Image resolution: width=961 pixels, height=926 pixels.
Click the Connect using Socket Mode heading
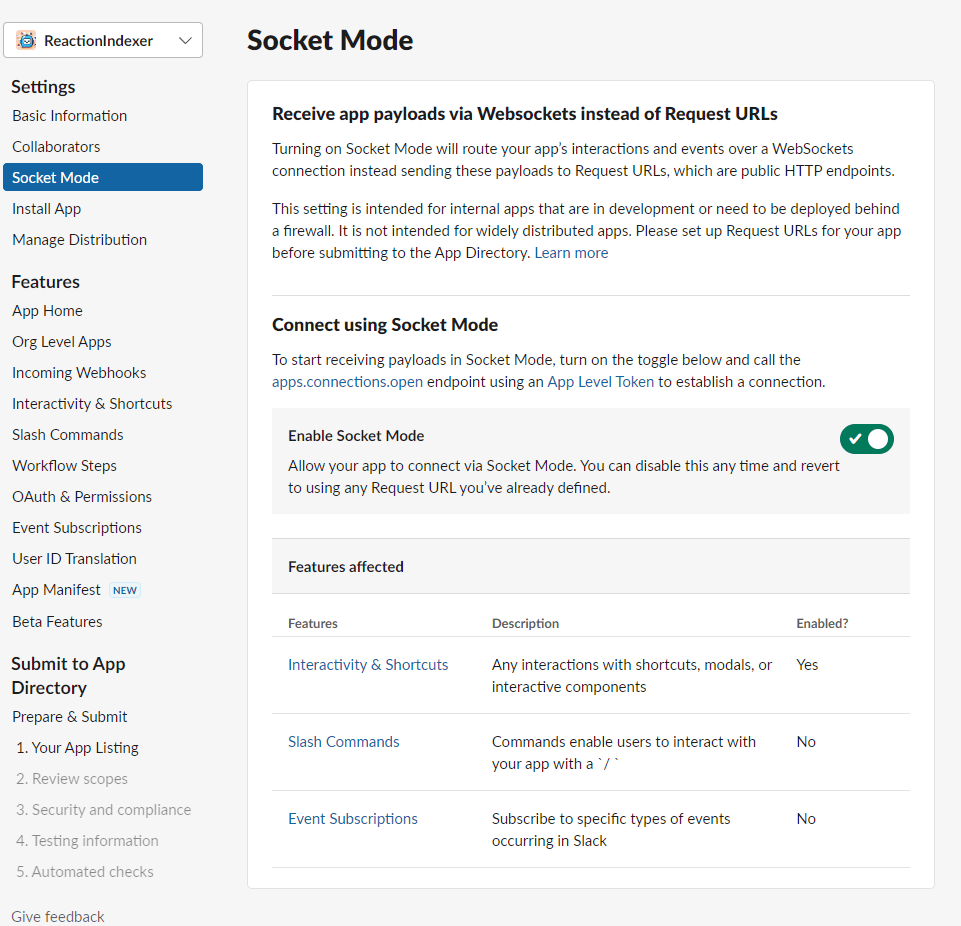point(385,325)
